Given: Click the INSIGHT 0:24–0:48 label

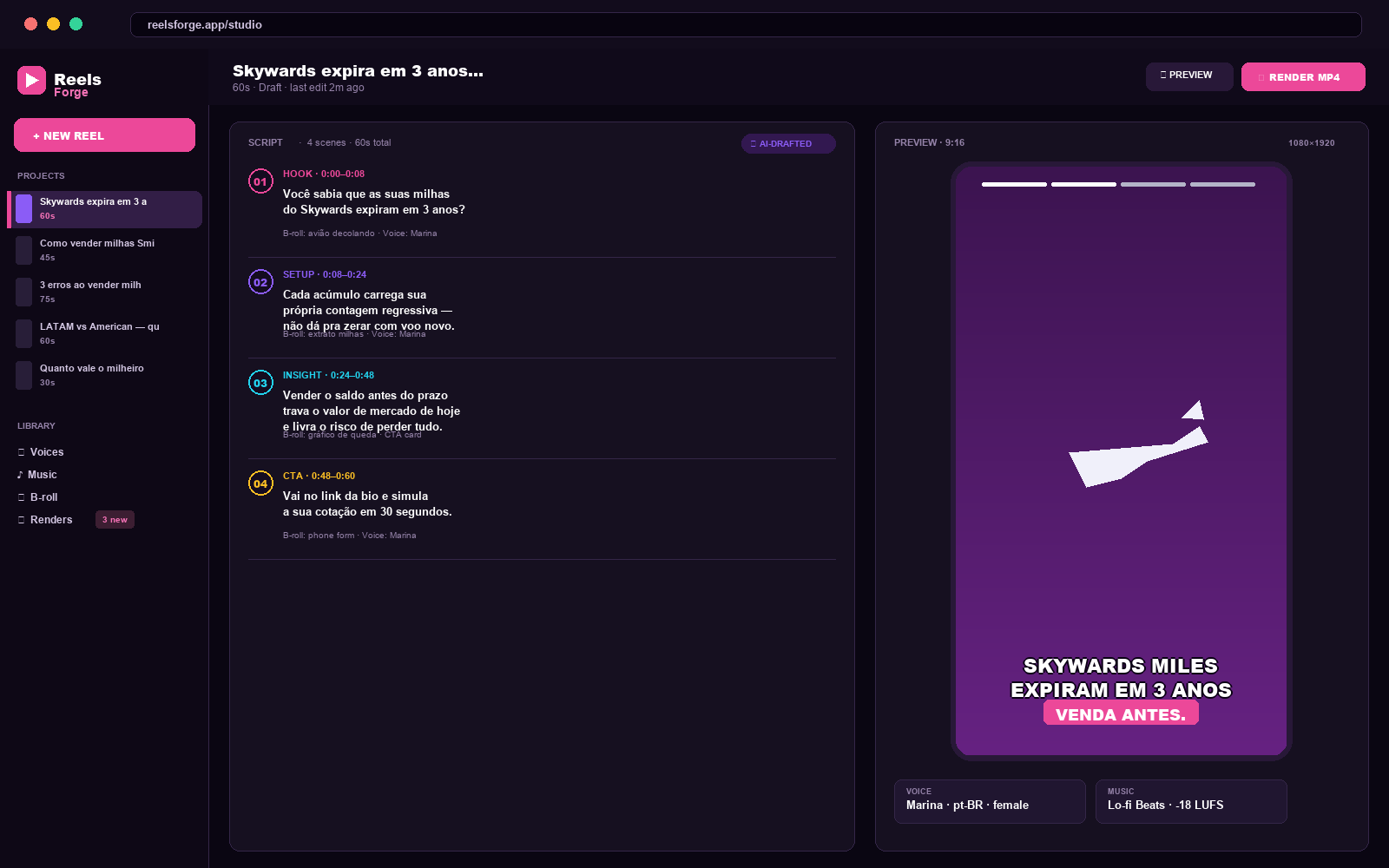Looking at the screenshot, I should (328, 376).
